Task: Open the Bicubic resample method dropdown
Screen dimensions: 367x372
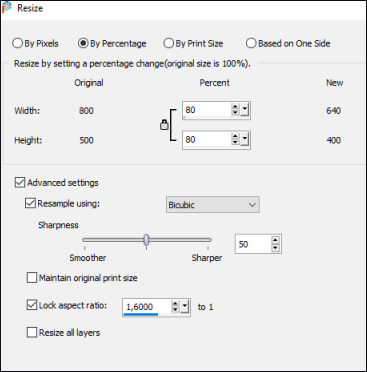Action: [x=213, y=205]
